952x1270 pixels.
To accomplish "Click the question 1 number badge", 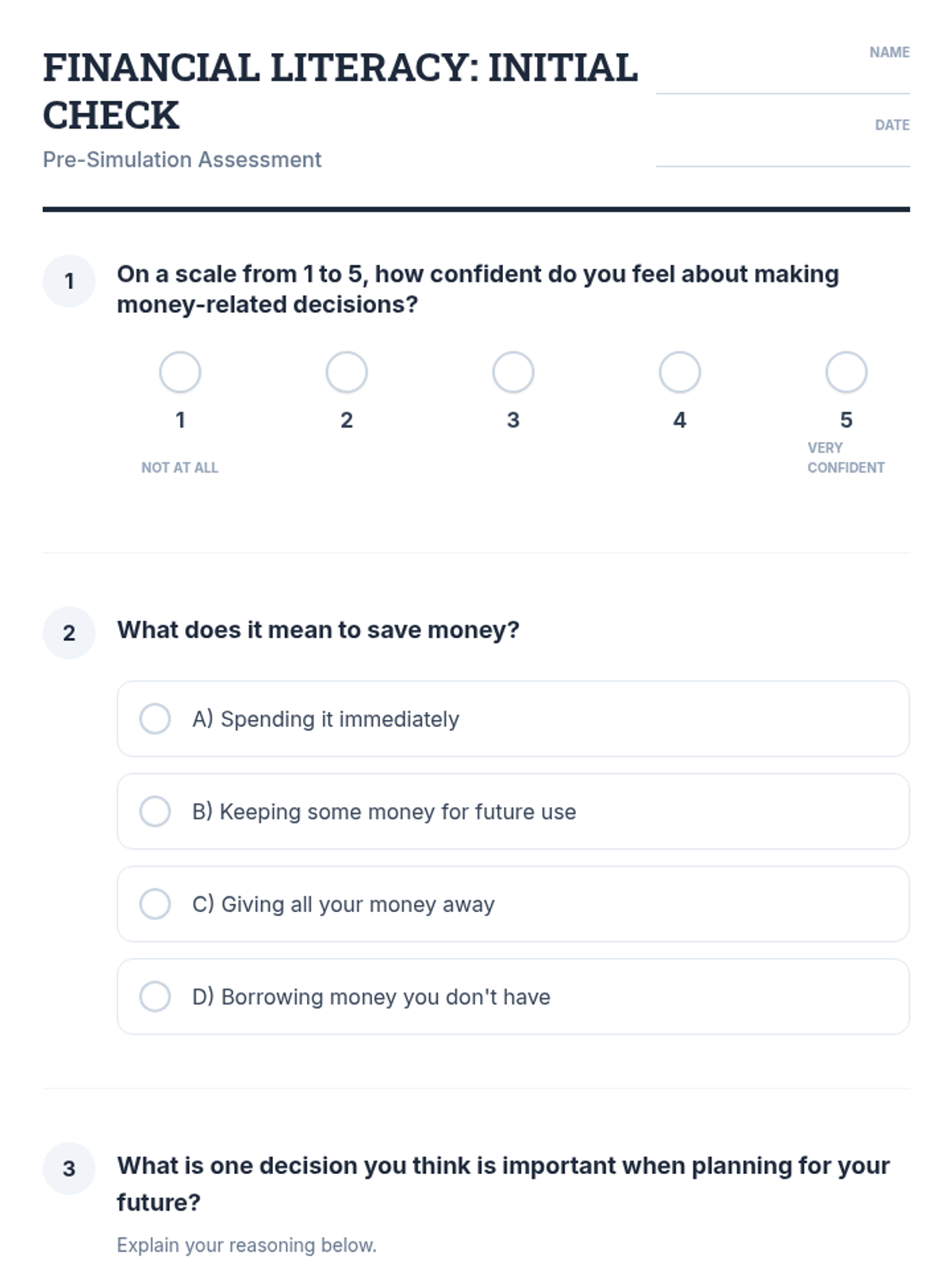I will (69, 281).
